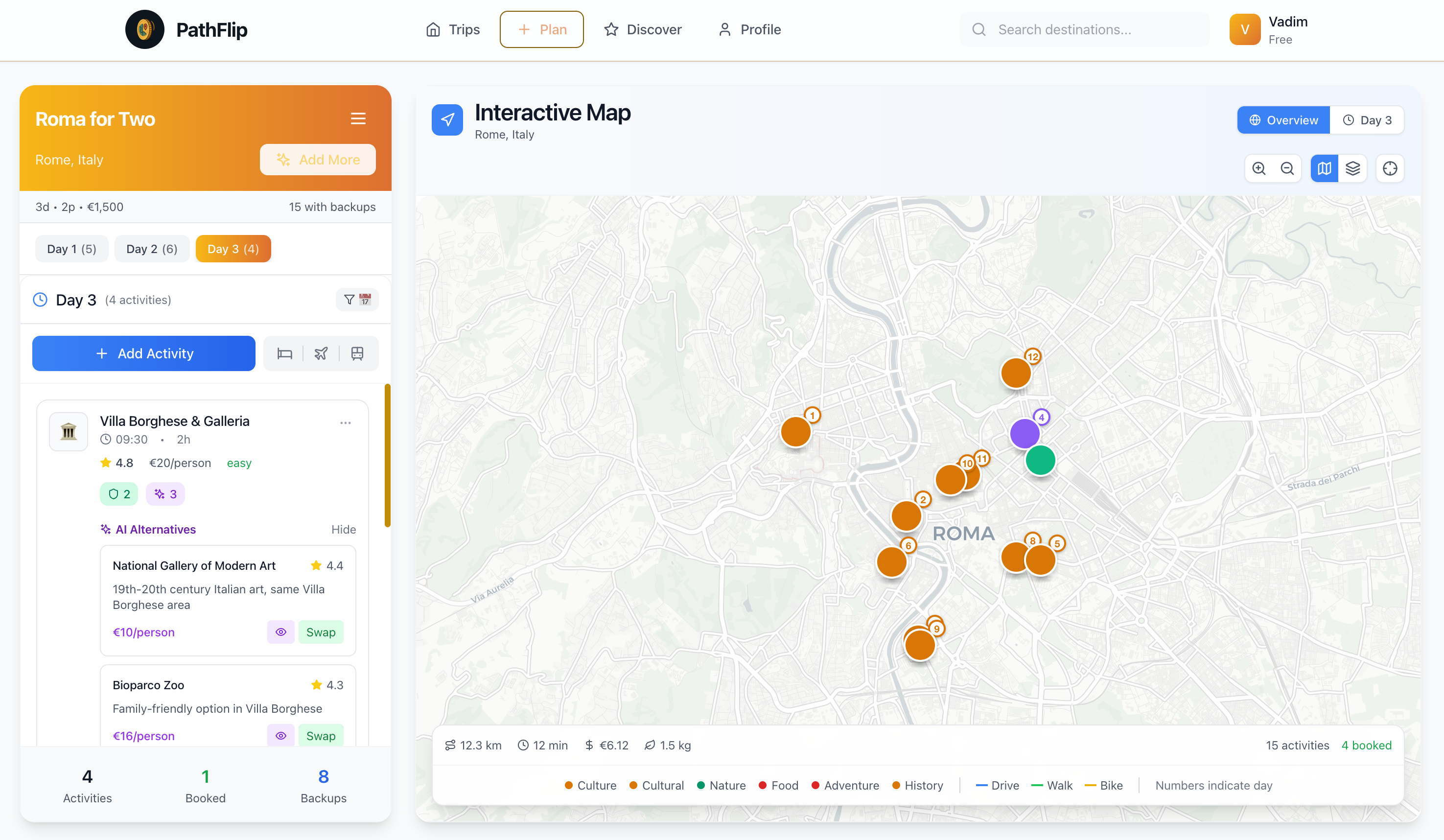1444x840 pixels.
Task: Switch to the Day 2 tab
Action: [x=152, y=249]
